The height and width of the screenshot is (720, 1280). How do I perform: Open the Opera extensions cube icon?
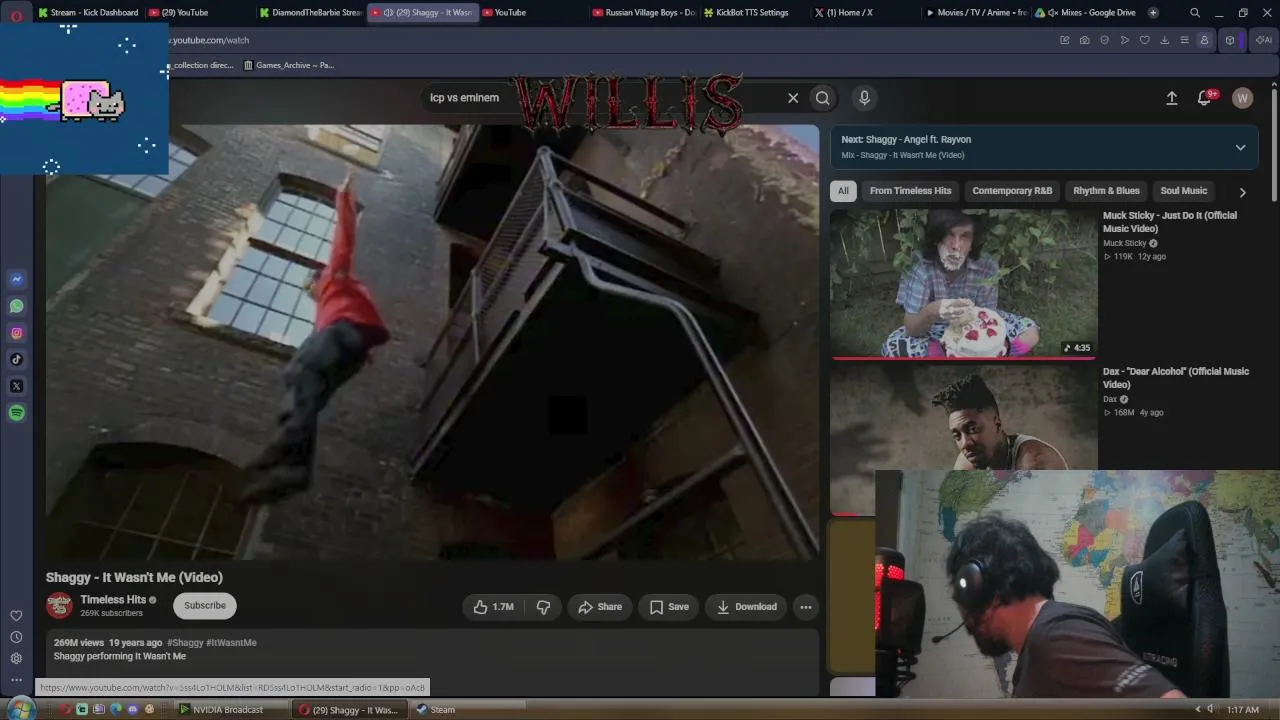click(1231, 40)
